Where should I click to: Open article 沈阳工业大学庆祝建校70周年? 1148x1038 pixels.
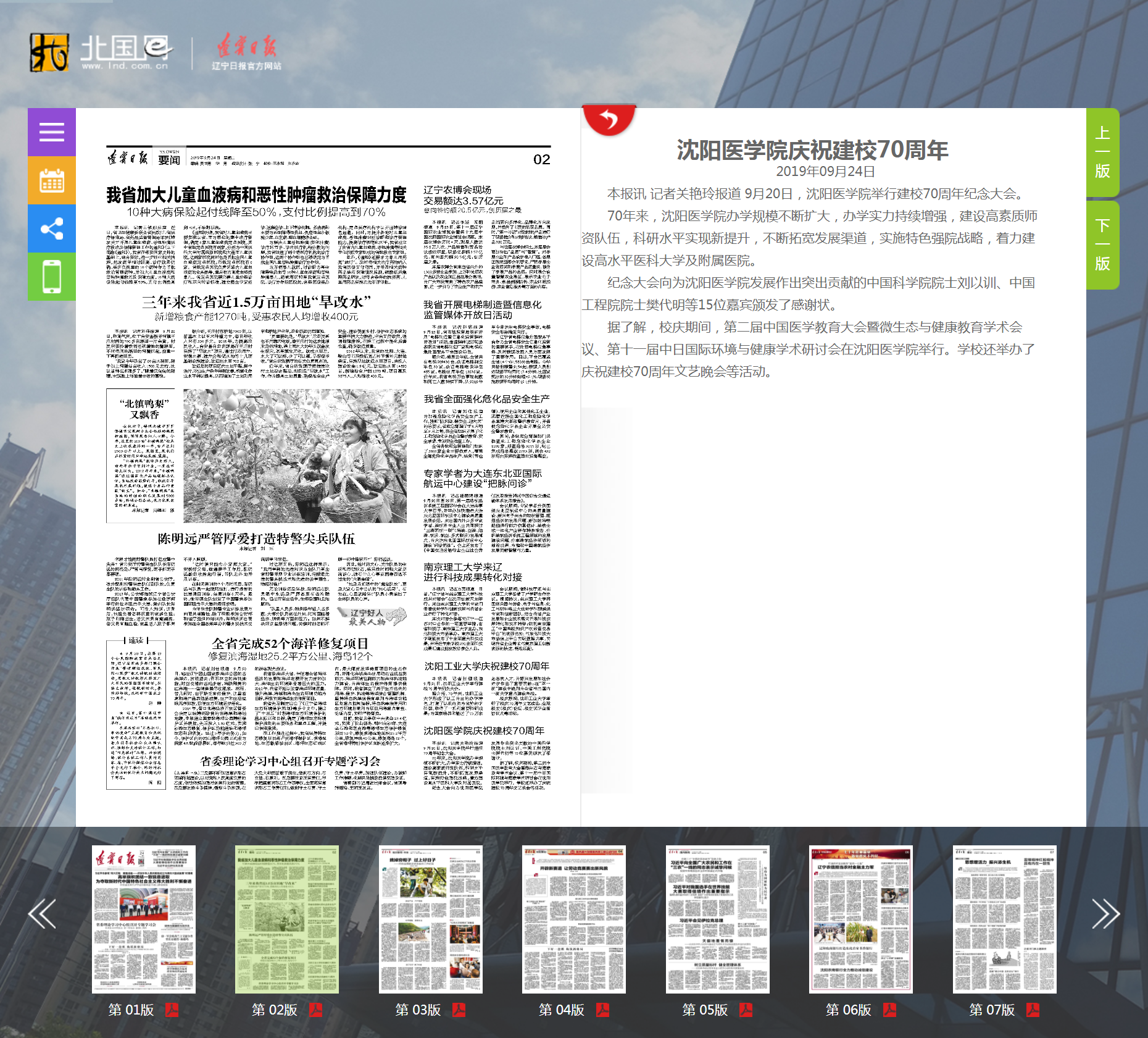(x=486, y=666)
